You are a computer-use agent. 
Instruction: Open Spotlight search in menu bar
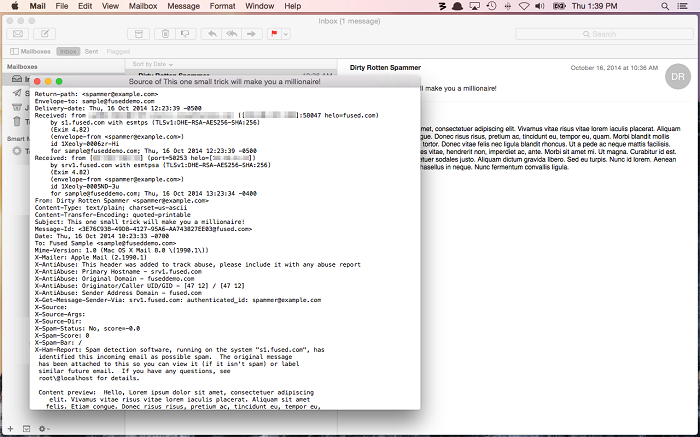(665, 6)
